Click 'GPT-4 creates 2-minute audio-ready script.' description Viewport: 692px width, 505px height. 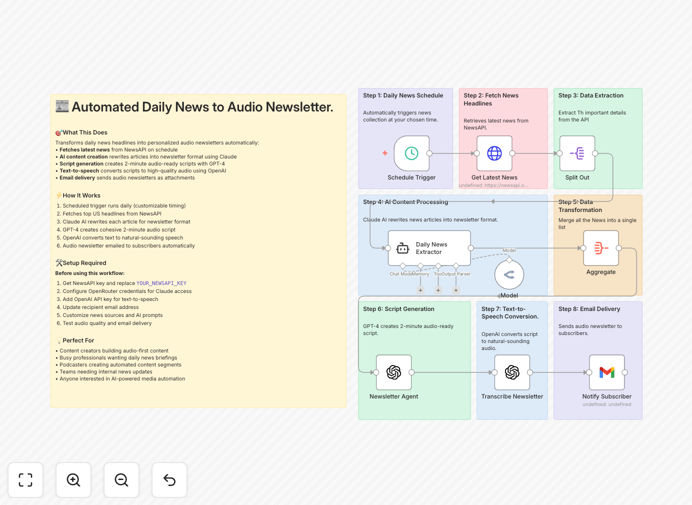[408, 330]
